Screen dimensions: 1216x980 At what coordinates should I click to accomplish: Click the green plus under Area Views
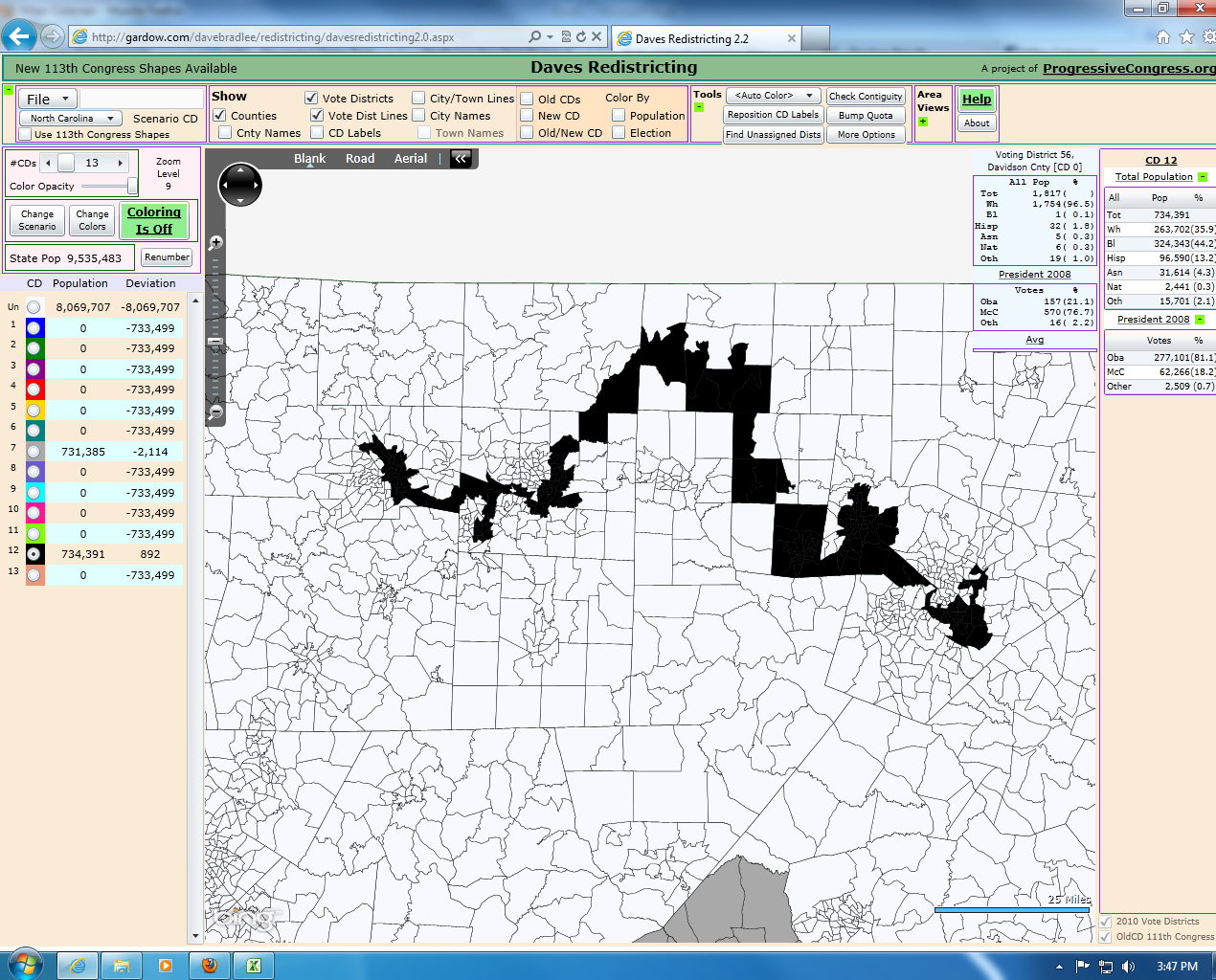tap(923, 122)
